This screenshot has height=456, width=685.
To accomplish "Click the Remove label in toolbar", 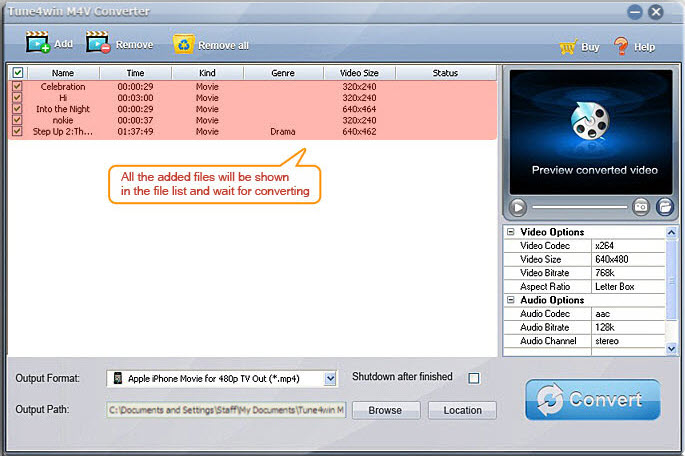I will [x=134, y=45].
